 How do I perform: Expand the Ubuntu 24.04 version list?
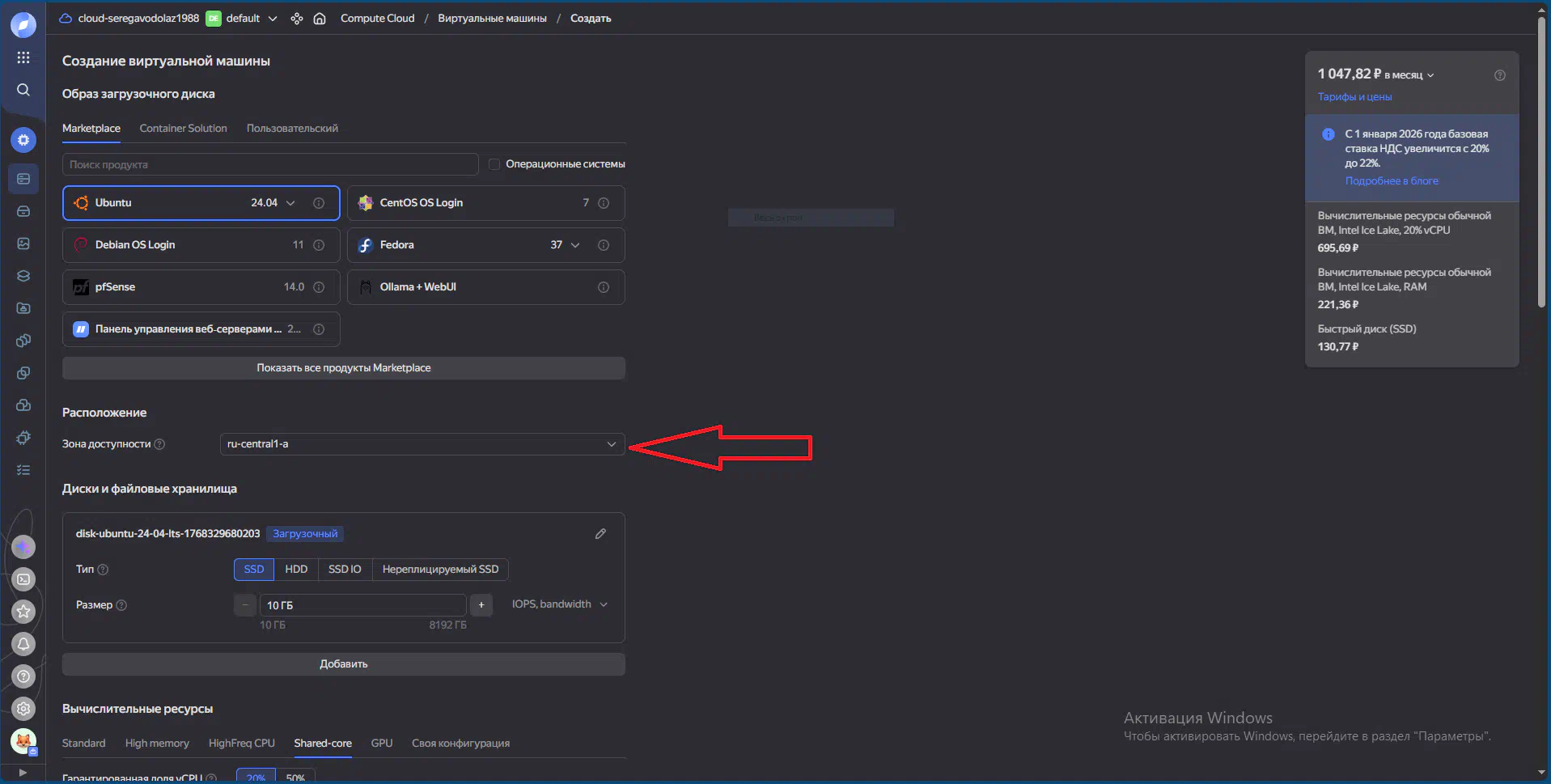point(290,203)
